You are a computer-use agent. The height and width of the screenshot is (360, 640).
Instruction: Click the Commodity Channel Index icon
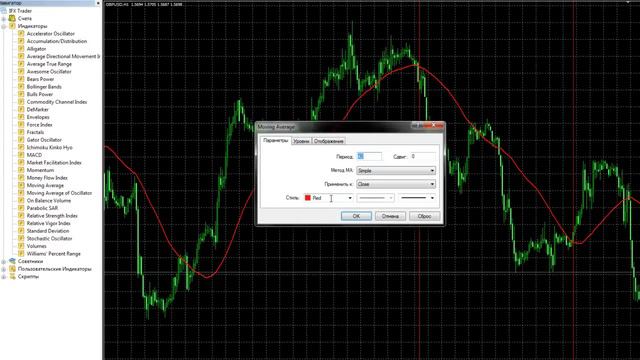click(21, 102)
